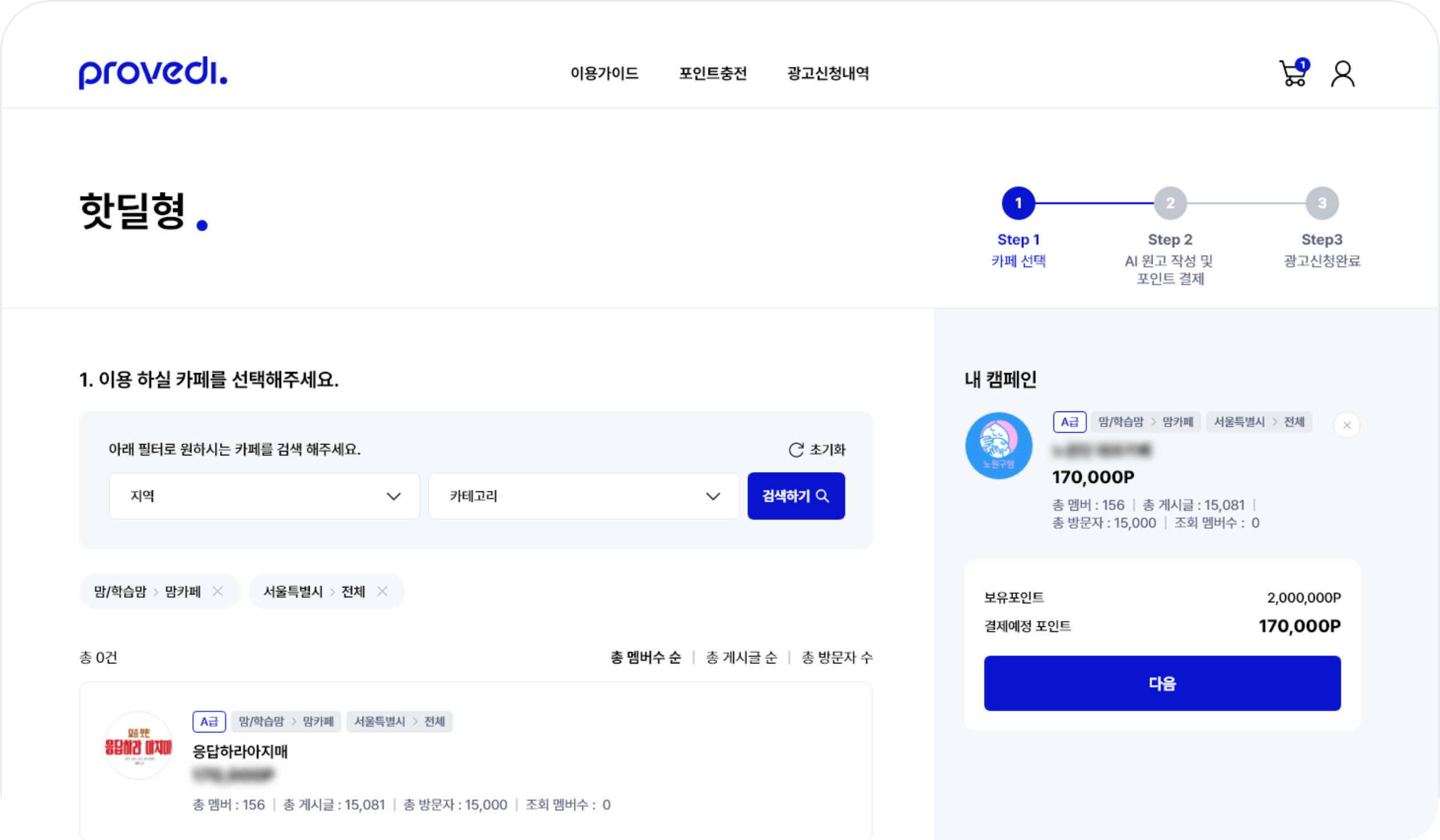Click the 노원구맘 cafe thumbnail

pyautogui.click(x=998, y=446)
